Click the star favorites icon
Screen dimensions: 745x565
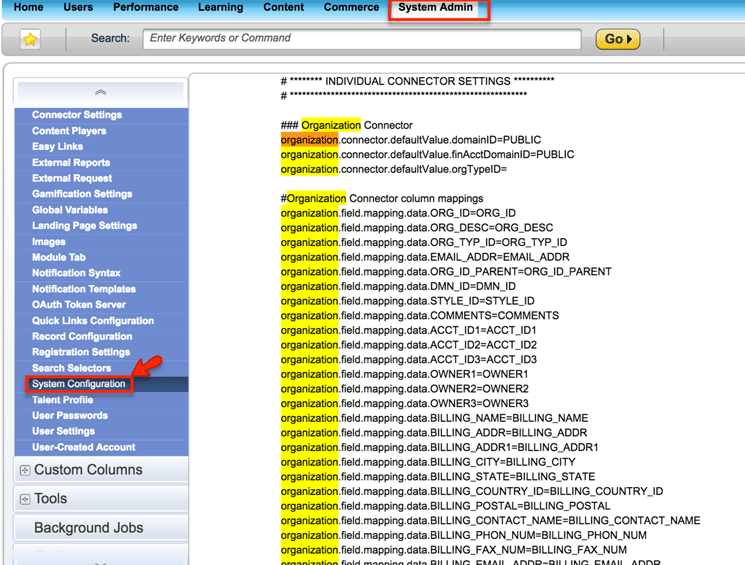point(31,40)
